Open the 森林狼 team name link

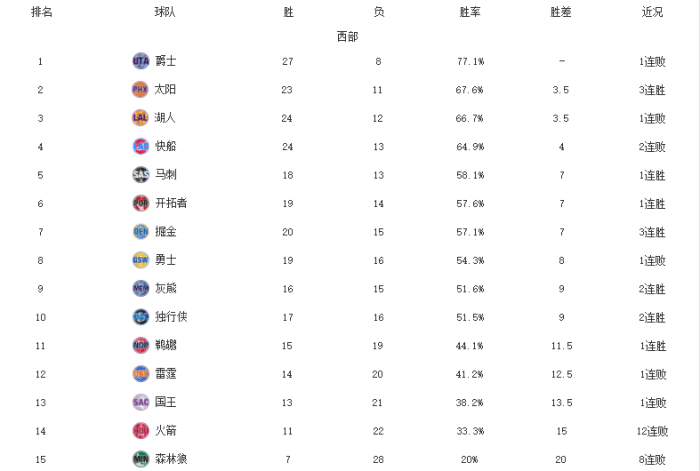pos(170,459)
